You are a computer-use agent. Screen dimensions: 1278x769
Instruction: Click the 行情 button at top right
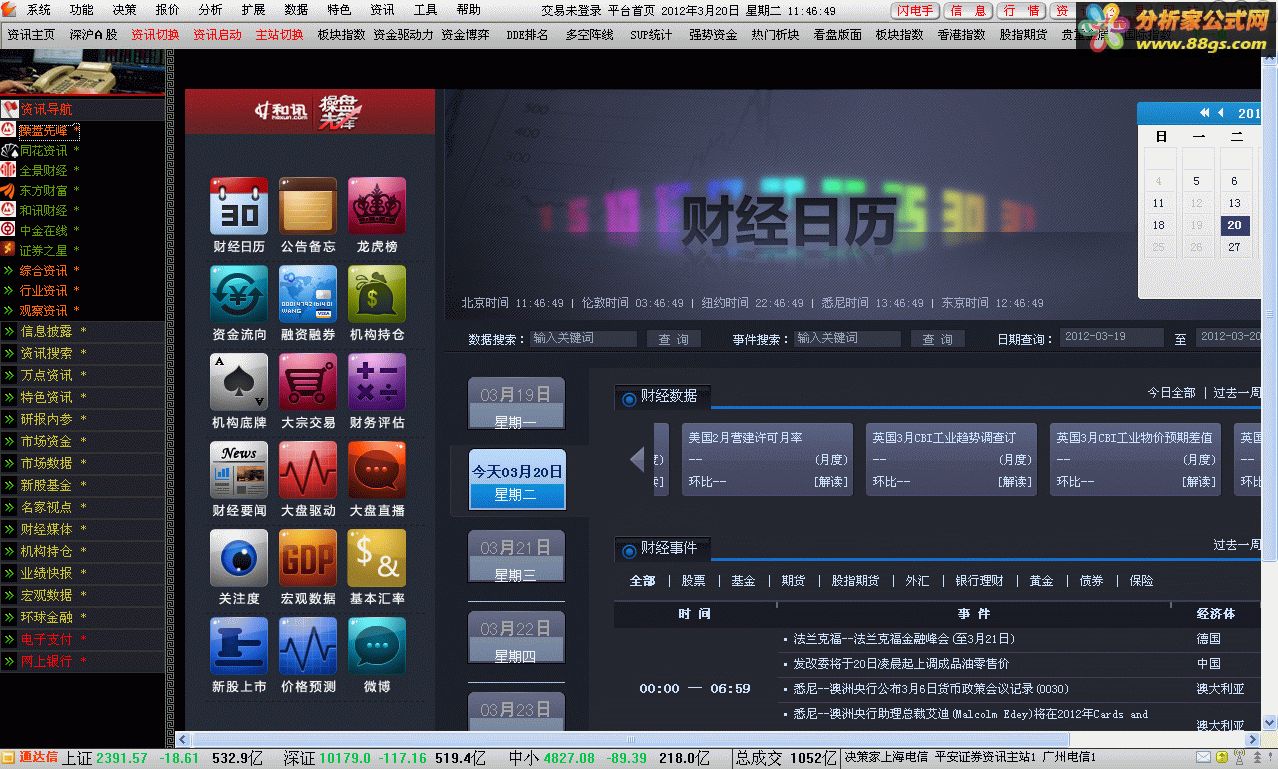1021,11
